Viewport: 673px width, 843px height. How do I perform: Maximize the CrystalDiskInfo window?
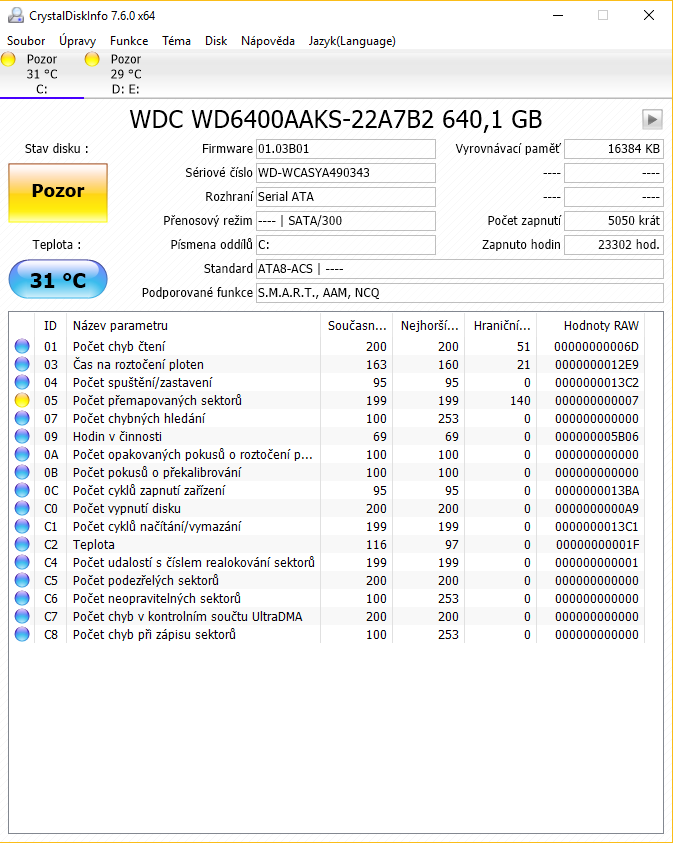pyautogui.click(x=603, y=16)
